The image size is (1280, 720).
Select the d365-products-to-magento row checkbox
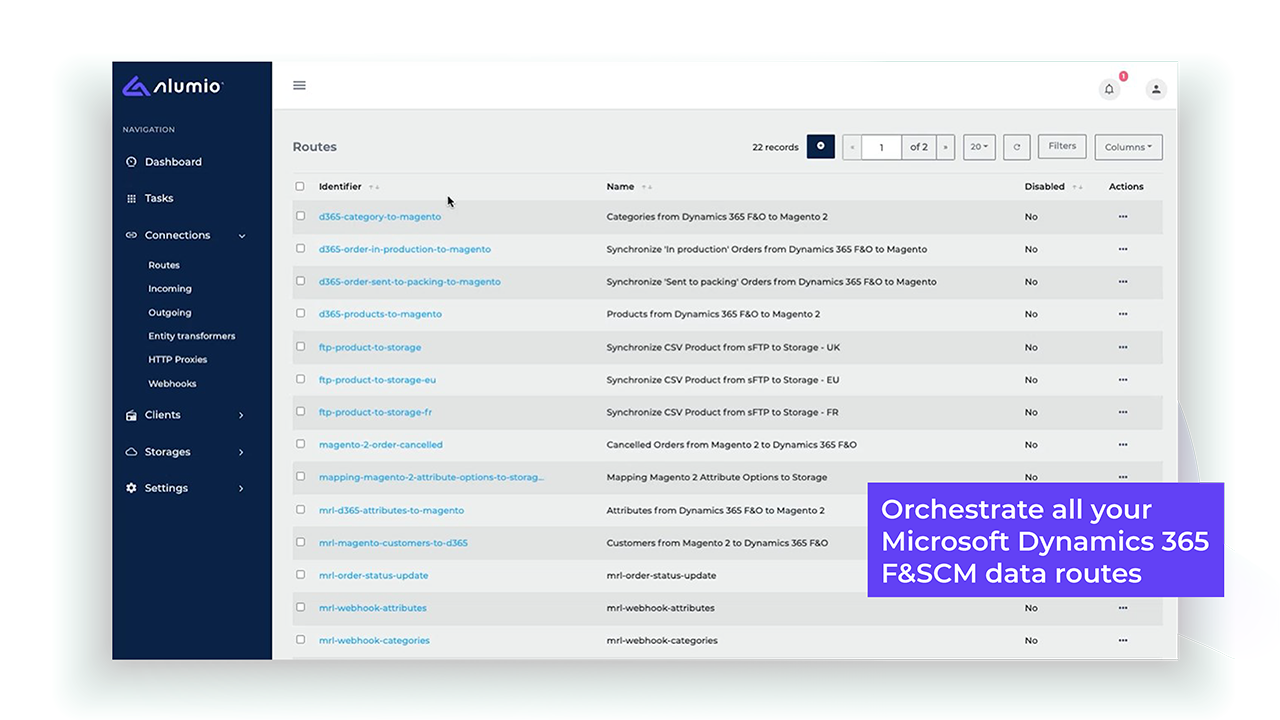click(x=300, y=313)
